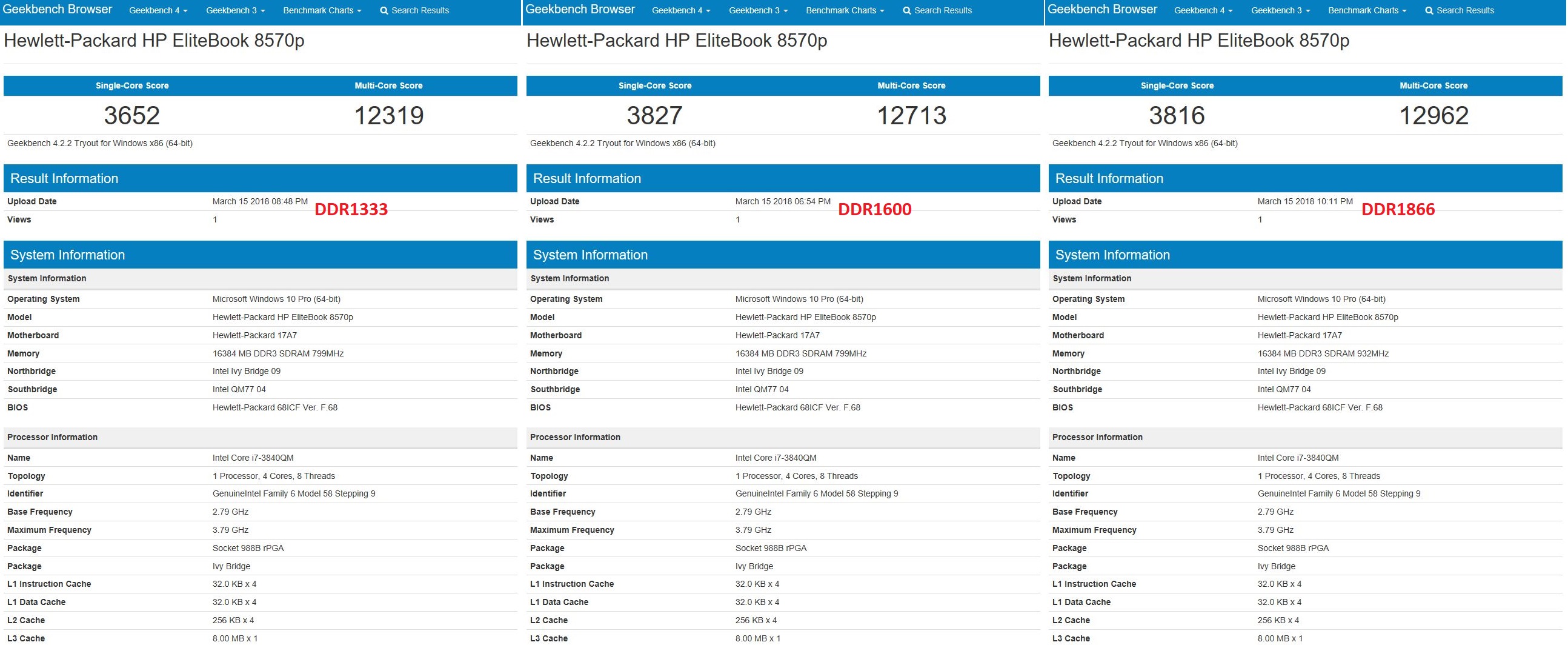Go to Geekbench Browser home in the left page
This screenshot has width=1568, height=645.
click(58, 9)
